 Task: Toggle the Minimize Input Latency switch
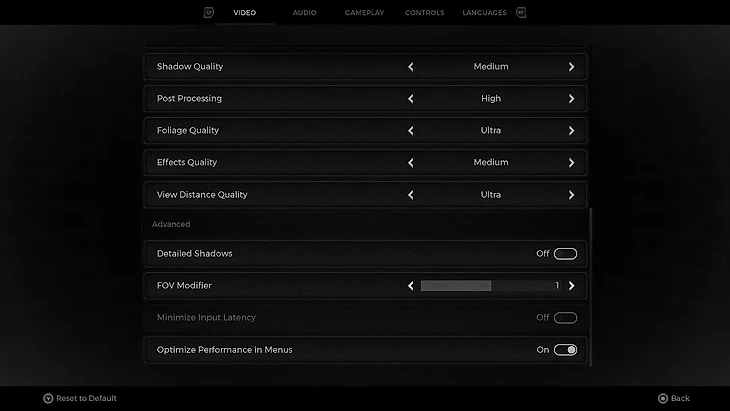(x=565, y=318)
